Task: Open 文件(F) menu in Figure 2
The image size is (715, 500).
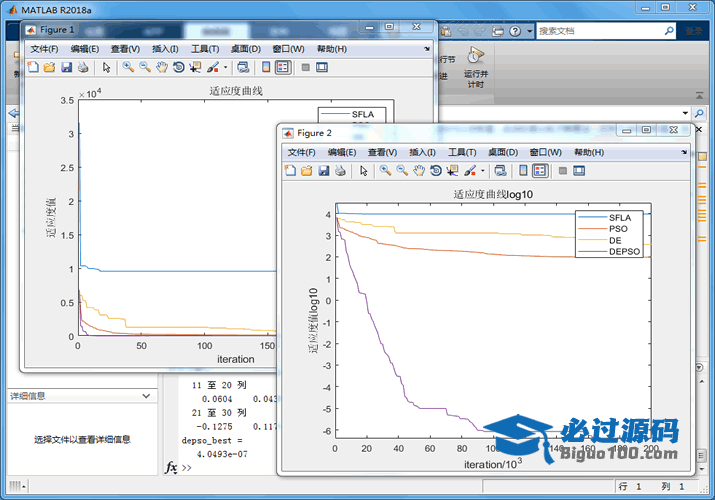Action: (x=301, y=152)
